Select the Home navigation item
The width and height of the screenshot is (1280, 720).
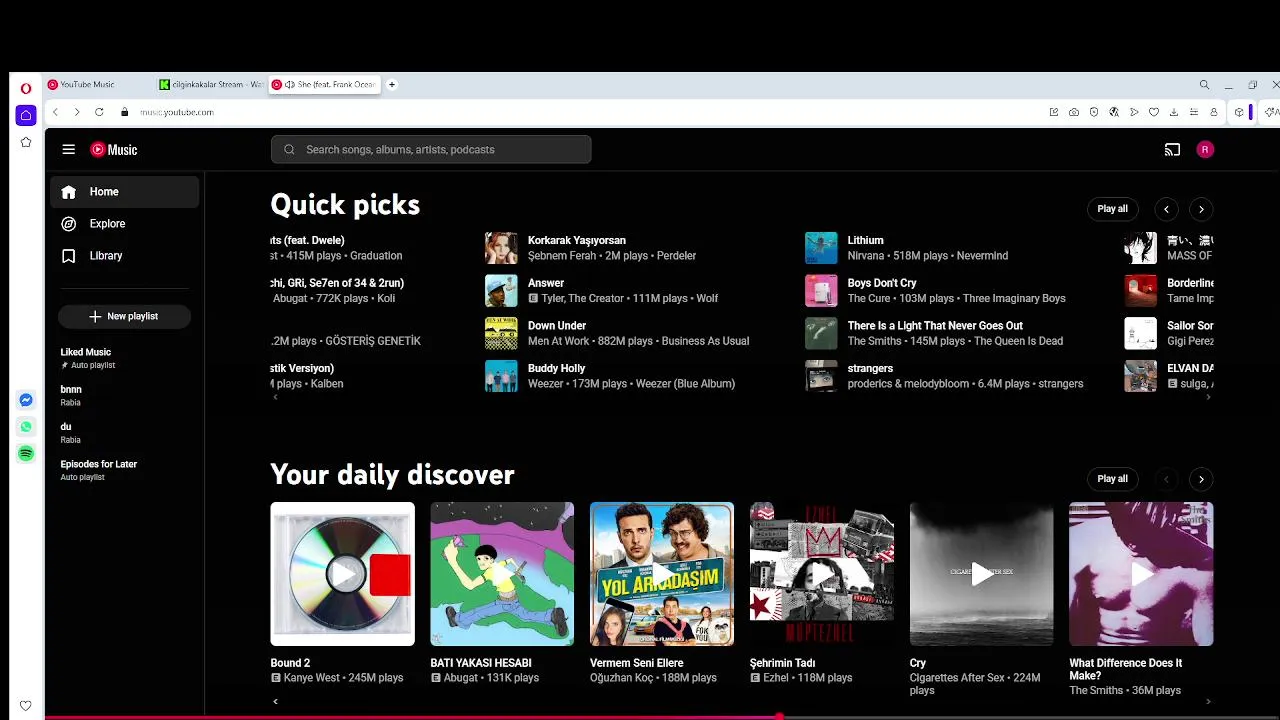point(124,192)
